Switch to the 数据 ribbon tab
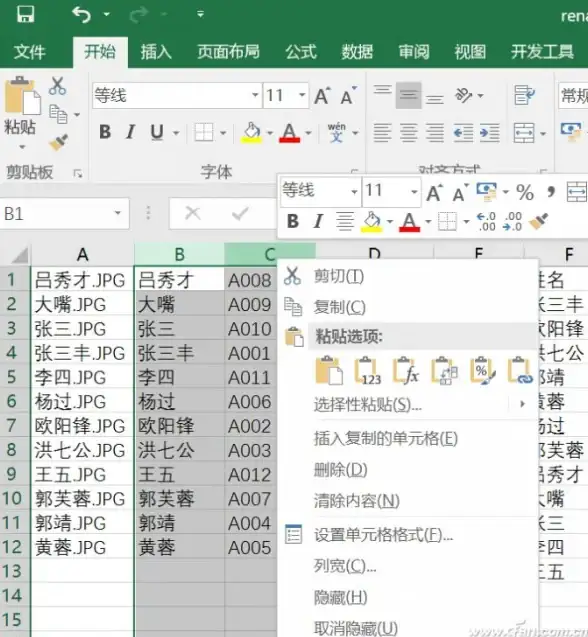The image size is (588, 637). coord(357,52)
